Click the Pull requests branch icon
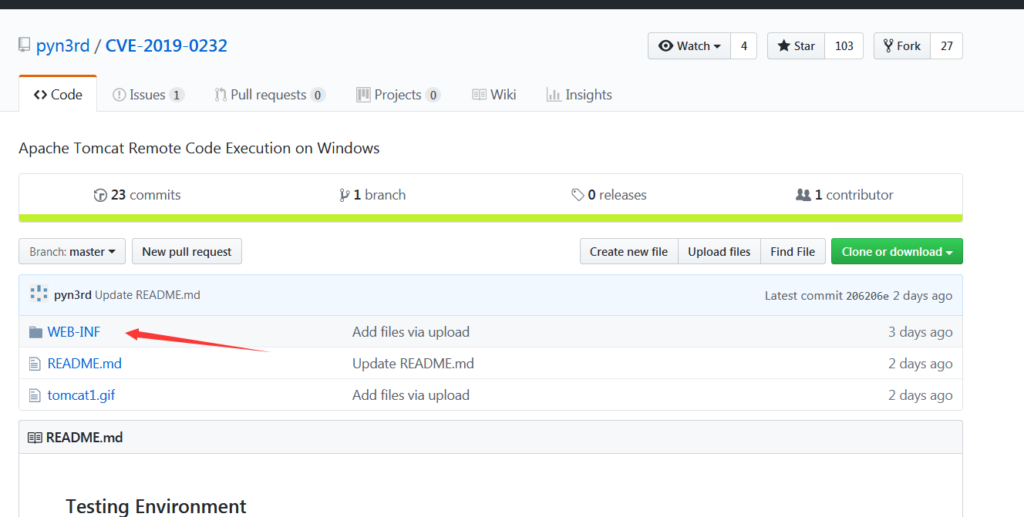 pyautogui.click(x=221, y=95)
